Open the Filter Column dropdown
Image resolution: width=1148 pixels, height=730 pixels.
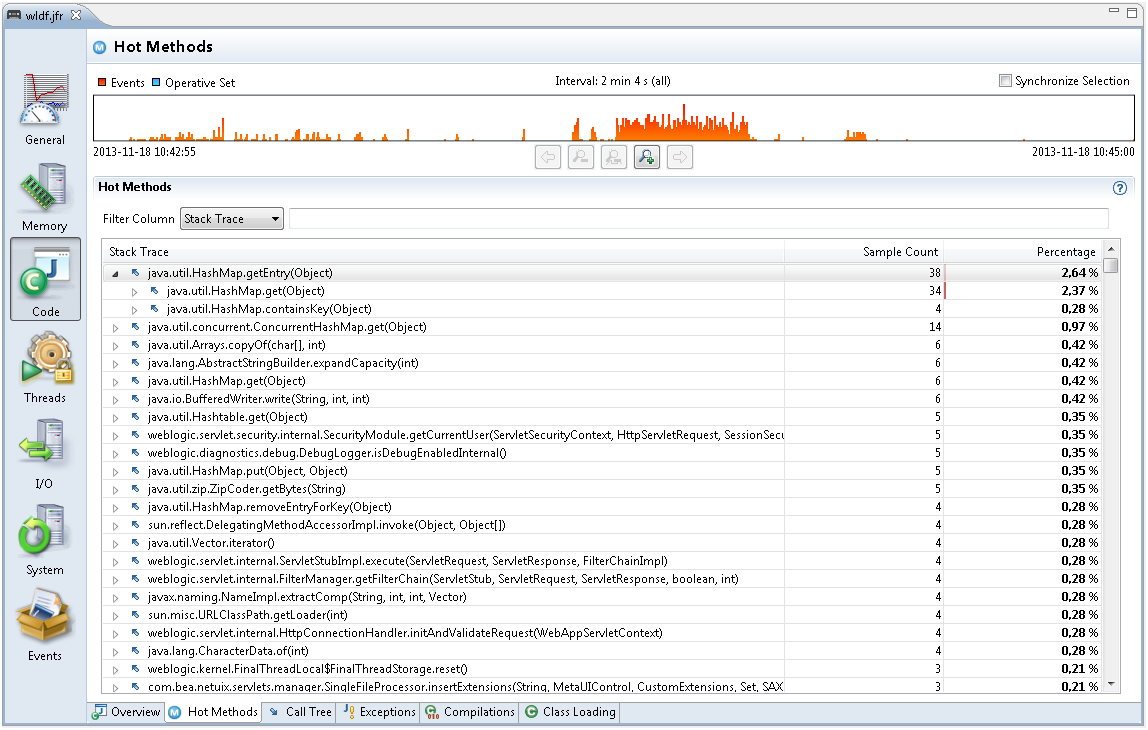click(232, 219)
